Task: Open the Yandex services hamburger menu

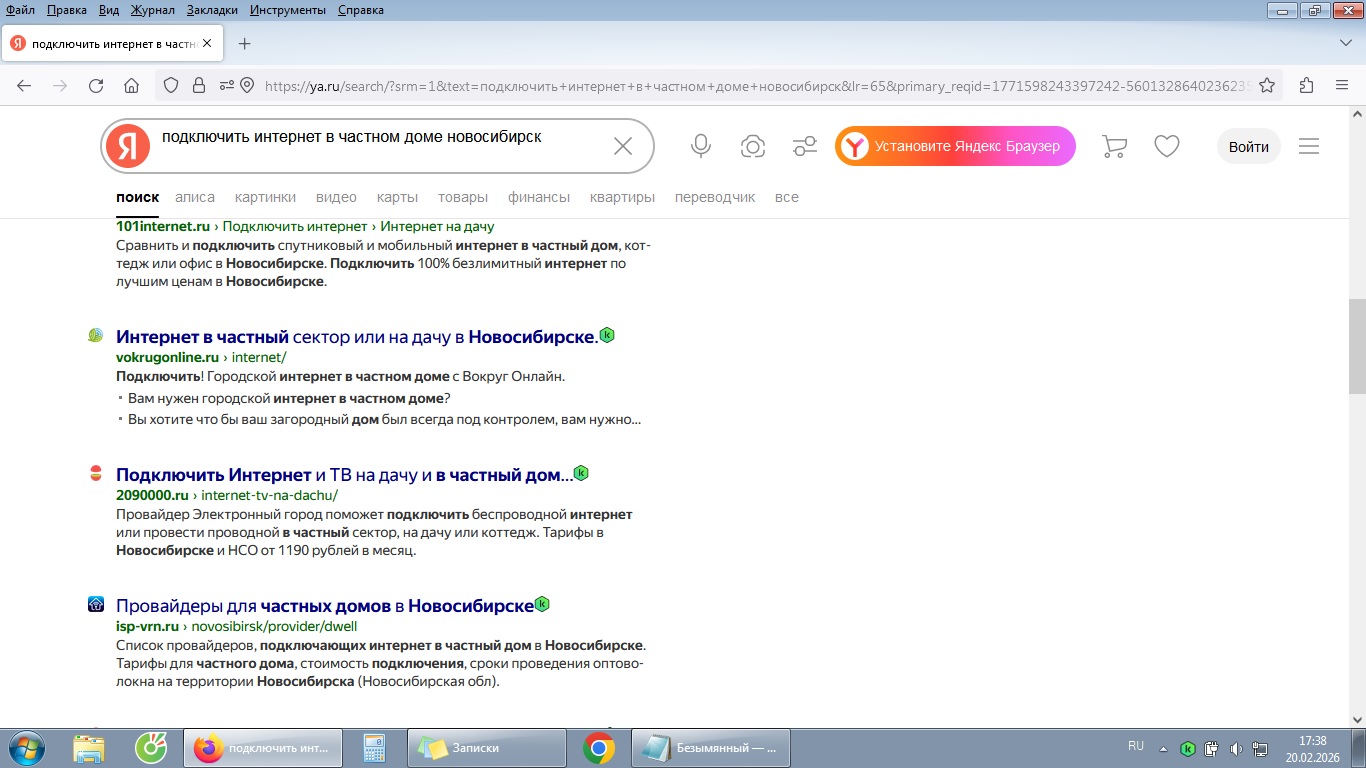Action: (1309, 146)
